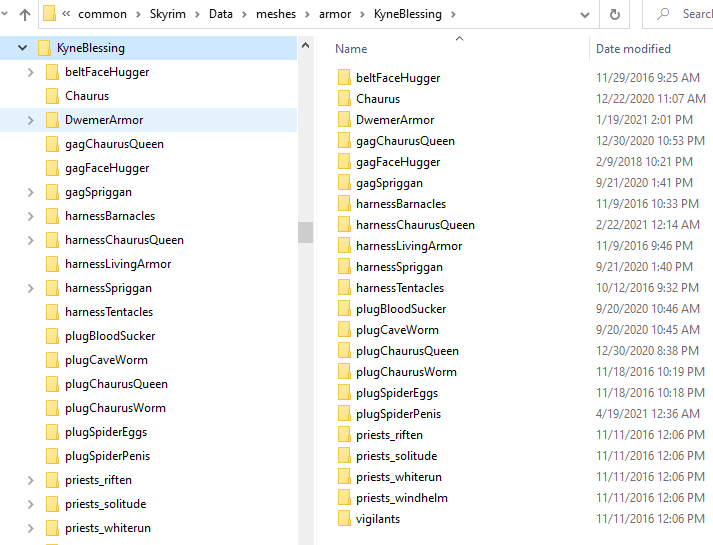The height and width of the screenshot is (545, 713).
Task: Click KyneBlessing folder icon in tree
Action: tap(44, 48)
